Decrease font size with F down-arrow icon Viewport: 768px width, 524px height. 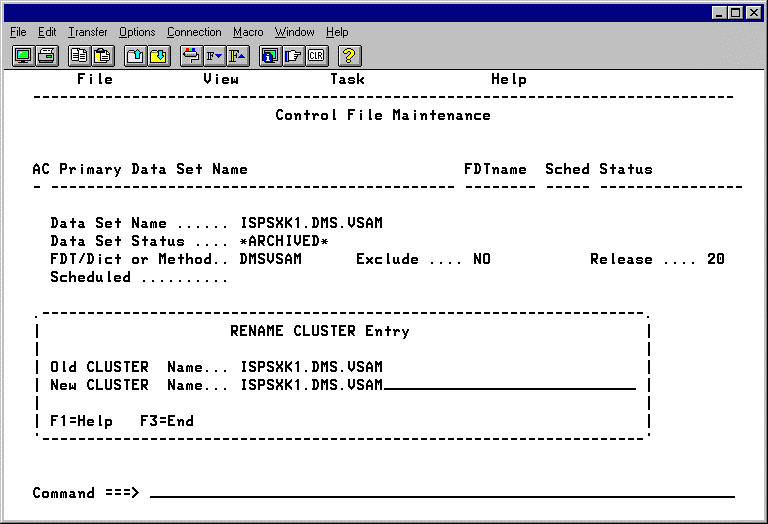point(214,56)
